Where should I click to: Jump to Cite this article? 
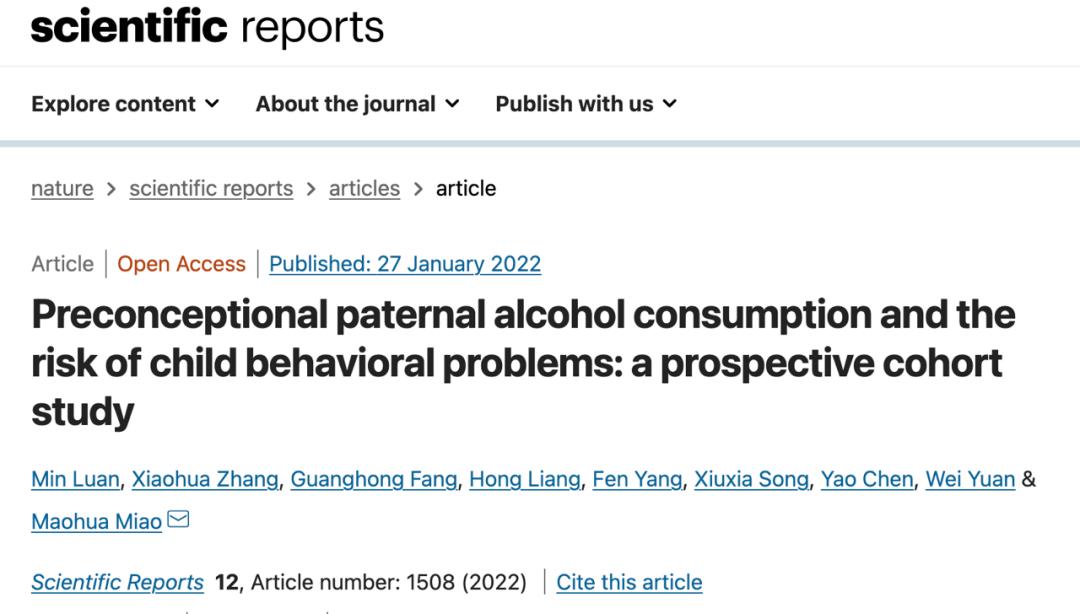[629, 583]
